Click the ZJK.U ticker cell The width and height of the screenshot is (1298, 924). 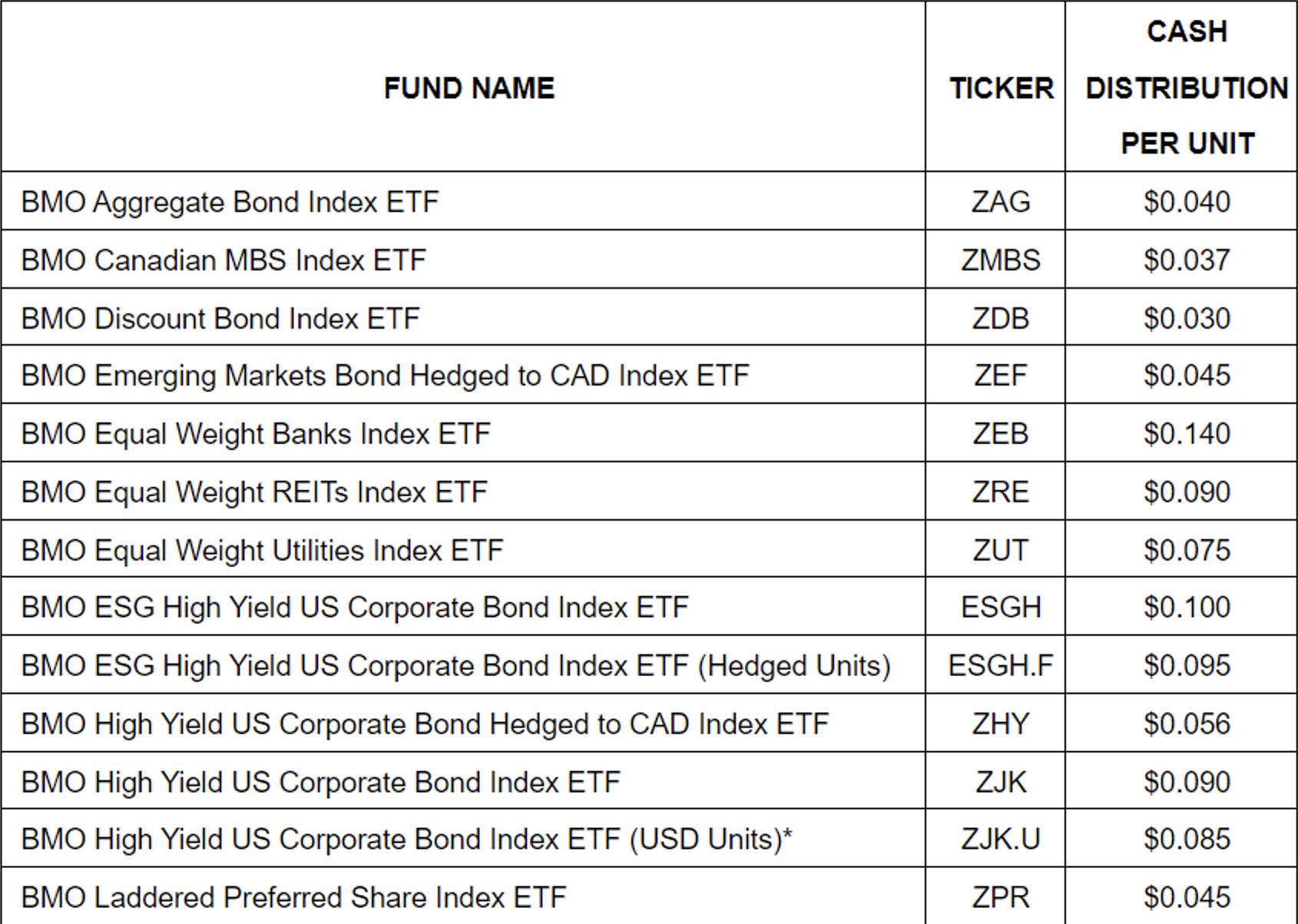[x=1000, y=840]
